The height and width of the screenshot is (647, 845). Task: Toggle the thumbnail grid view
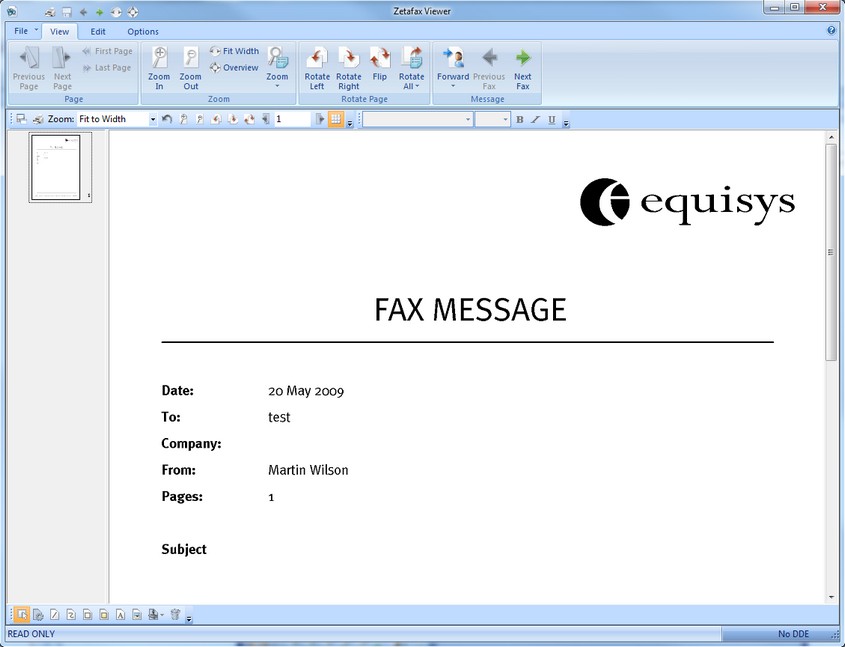click(x=338, y=119)
